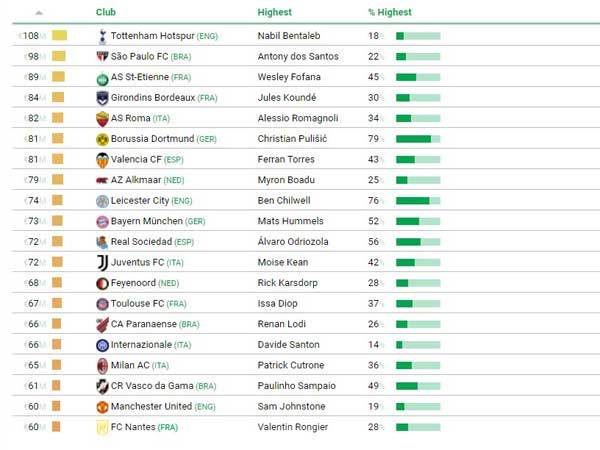Sort by the % Highest column header
The image size is (600, 450).
click(389, 13)
